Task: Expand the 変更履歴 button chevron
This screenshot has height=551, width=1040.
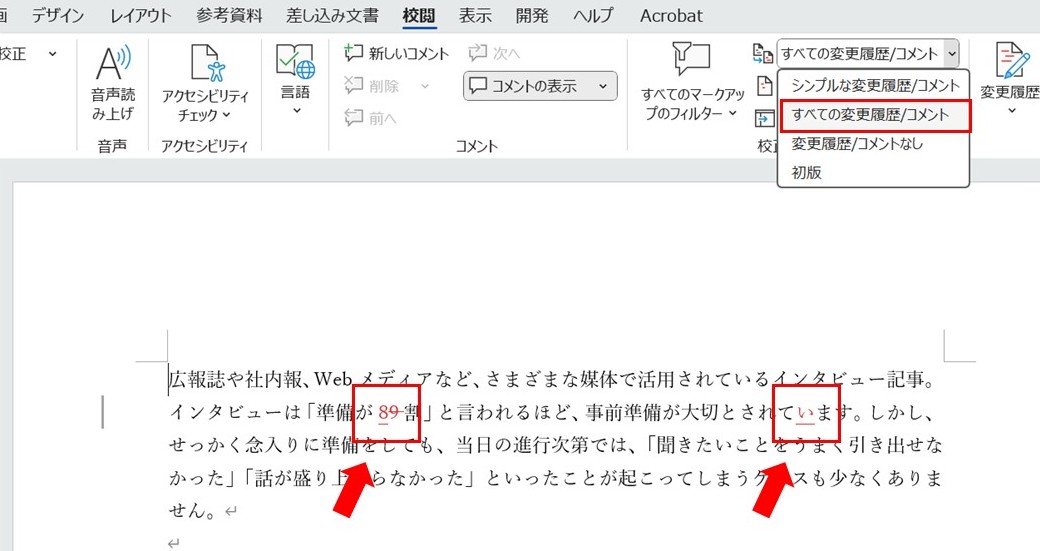Action: (1011, 110)
